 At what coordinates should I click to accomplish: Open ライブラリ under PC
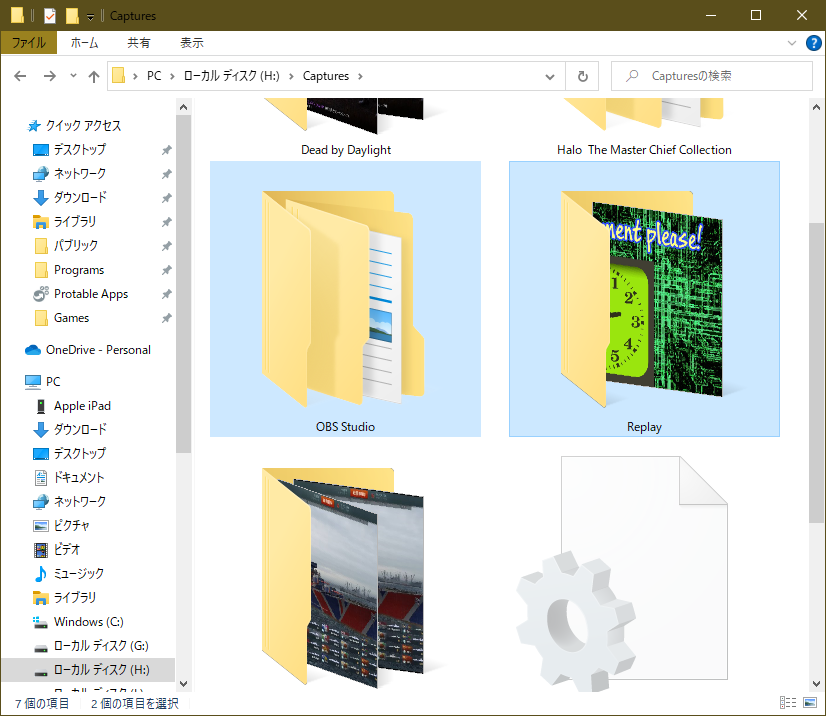(75, 597)
